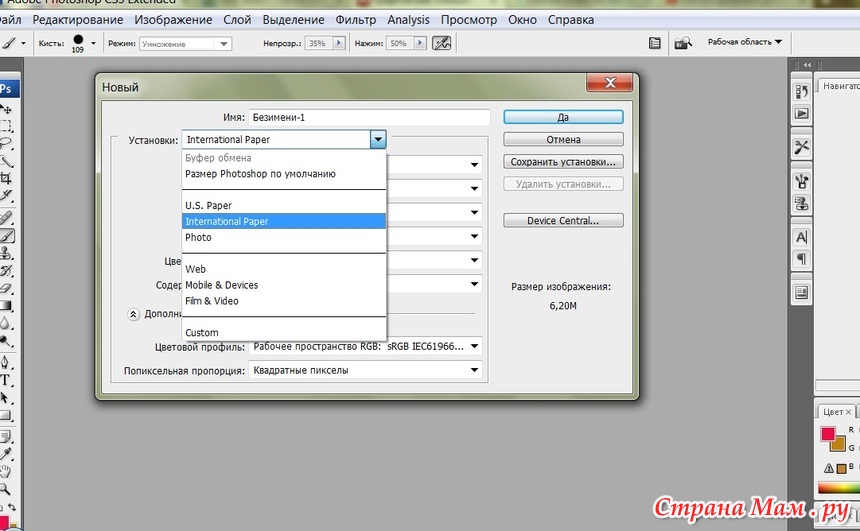
Task: Choose Film & Video preset
Action: 284,301
